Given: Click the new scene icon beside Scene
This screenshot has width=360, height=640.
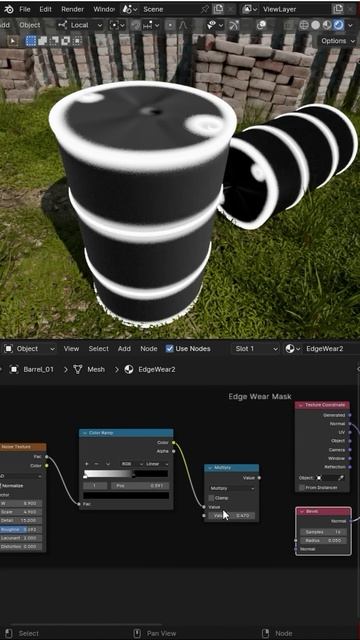Looking at the screenshot, I should tap(218, 9).
